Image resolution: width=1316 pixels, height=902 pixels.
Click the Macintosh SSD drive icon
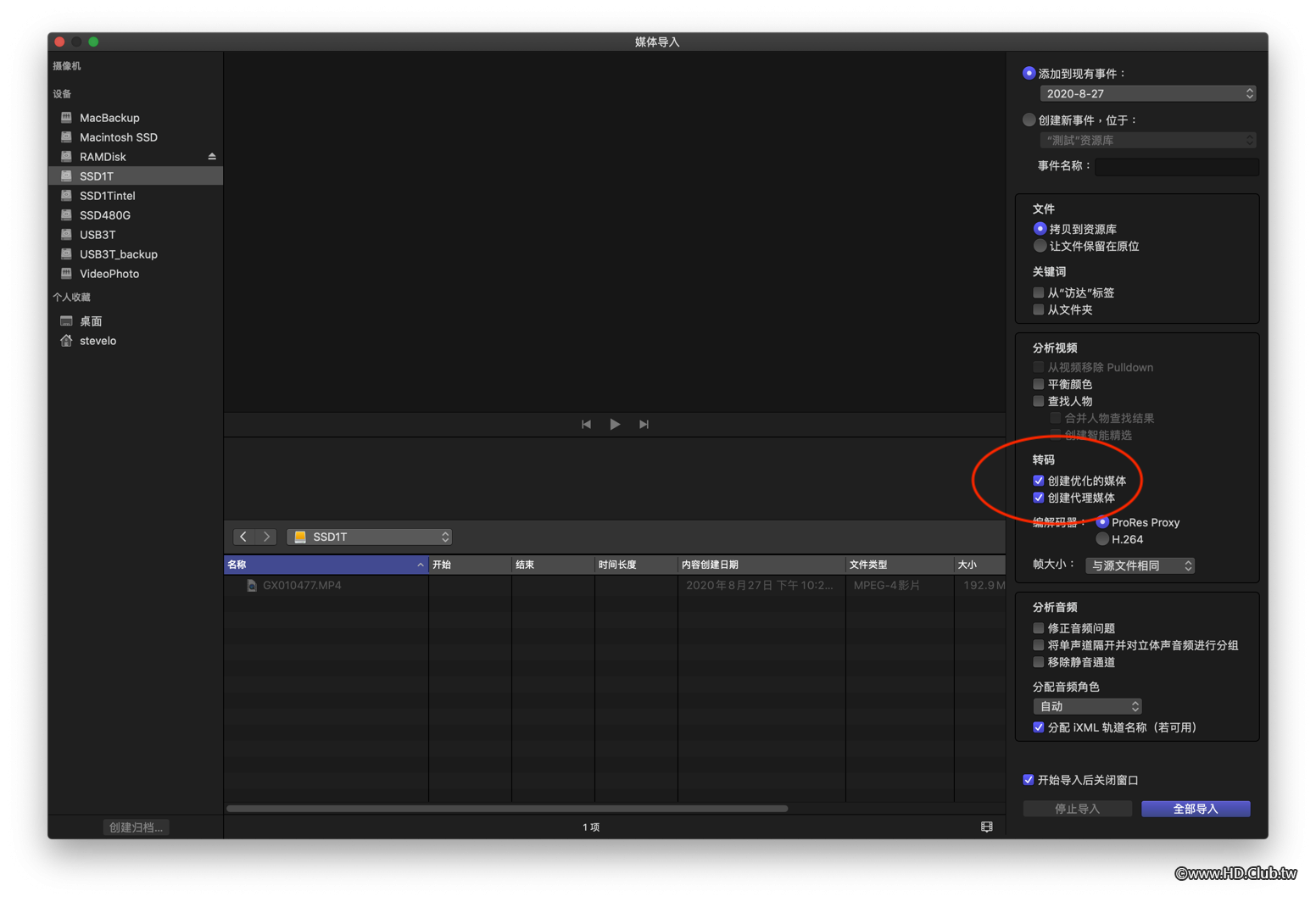pyautogui.click(x=66, y=137)
